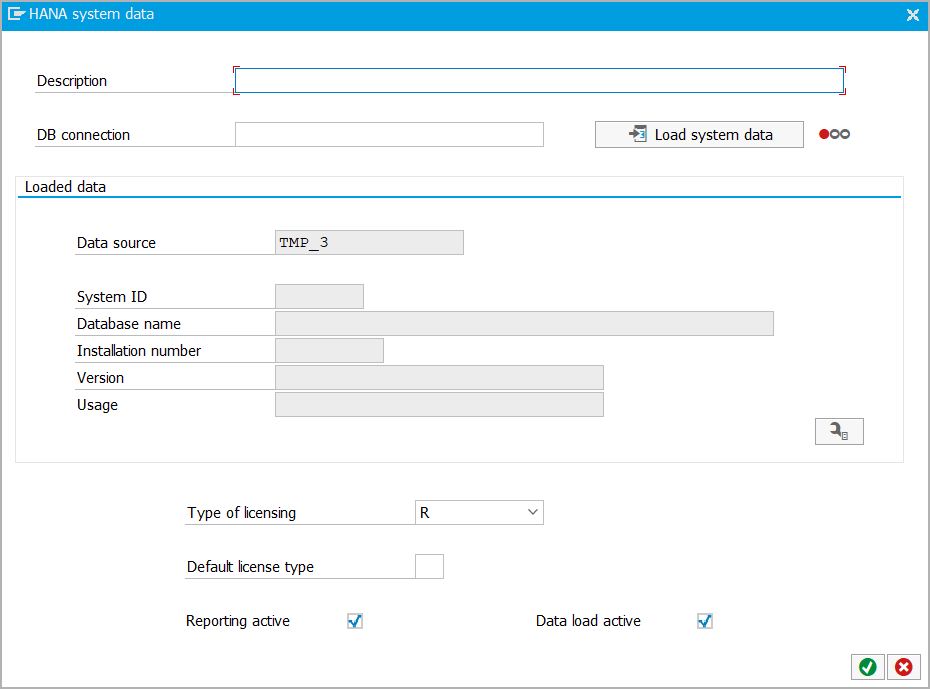Focus the Description input field
The image size is (930, 689).
point(539,81)
